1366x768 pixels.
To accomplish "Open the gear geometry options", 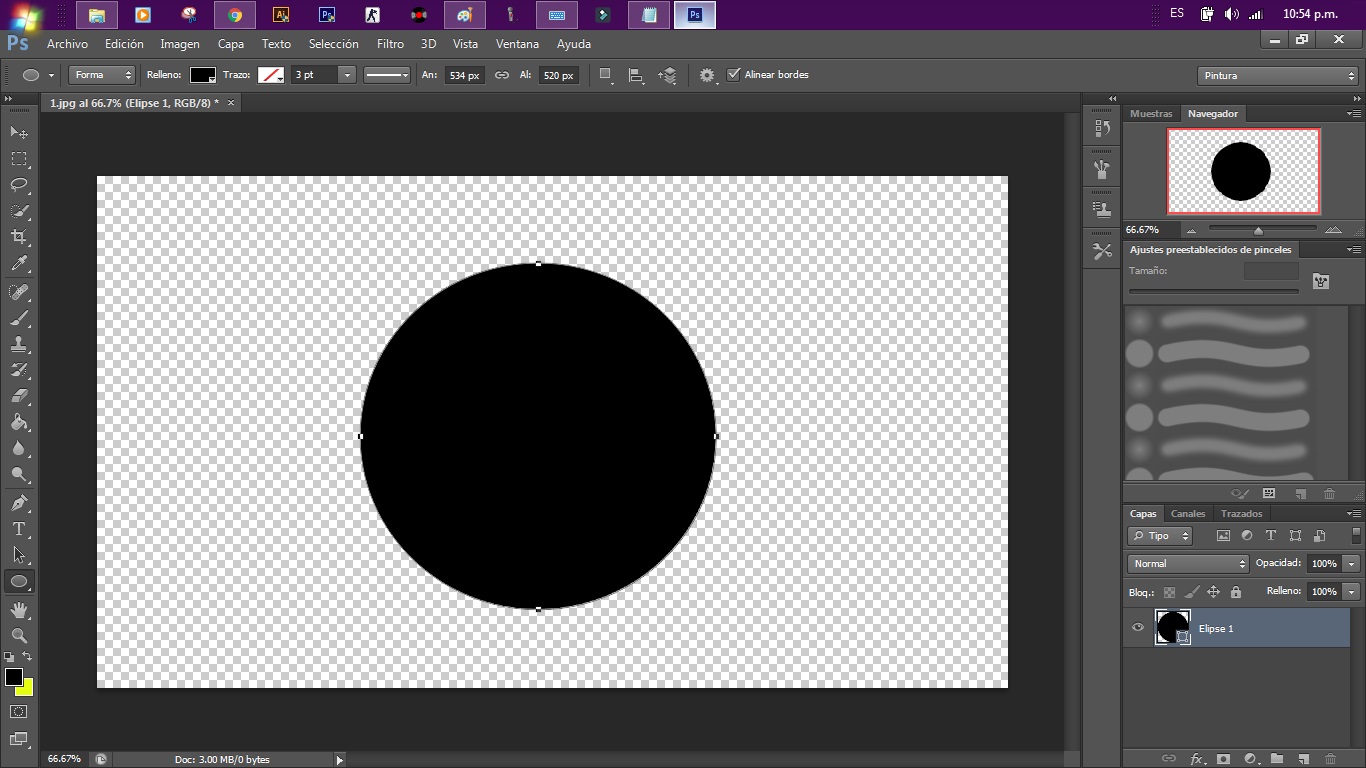I will pos(708,75).
